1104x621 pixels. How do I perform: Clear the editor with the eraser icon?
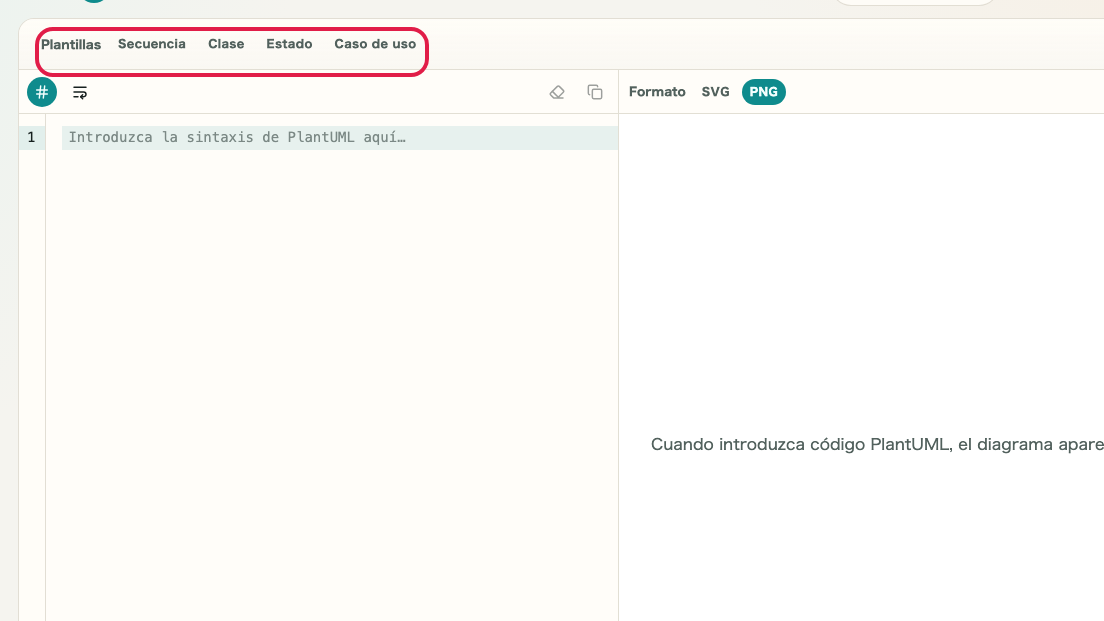[x=557, y=92]
